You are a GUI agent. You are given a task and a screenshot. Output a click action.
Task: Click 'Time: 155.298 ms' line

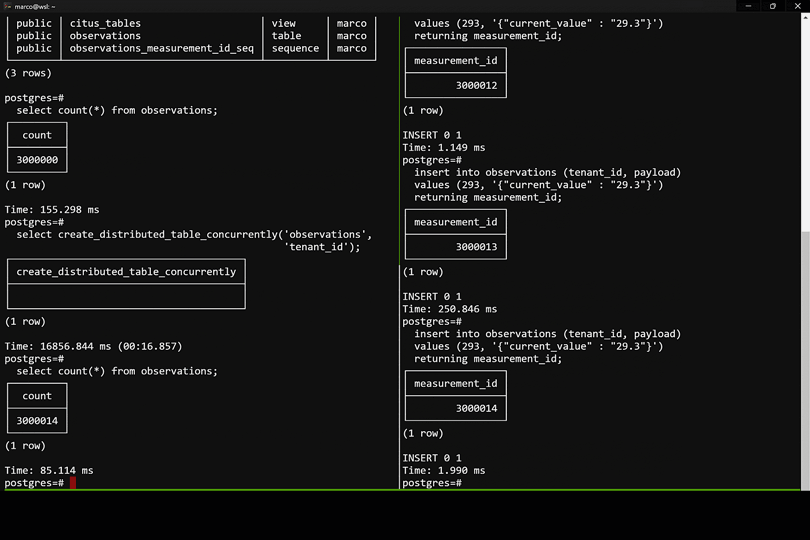coord(52,209)
